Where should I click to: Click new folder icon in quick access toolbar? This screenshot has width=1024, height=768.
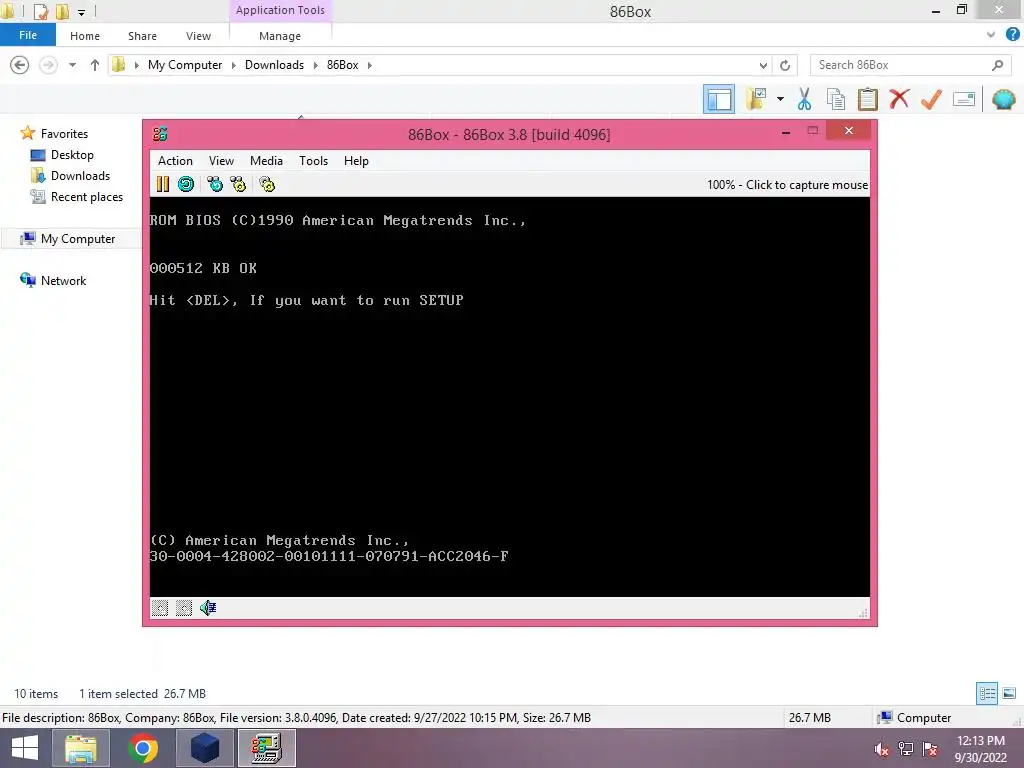click(62, 11)
